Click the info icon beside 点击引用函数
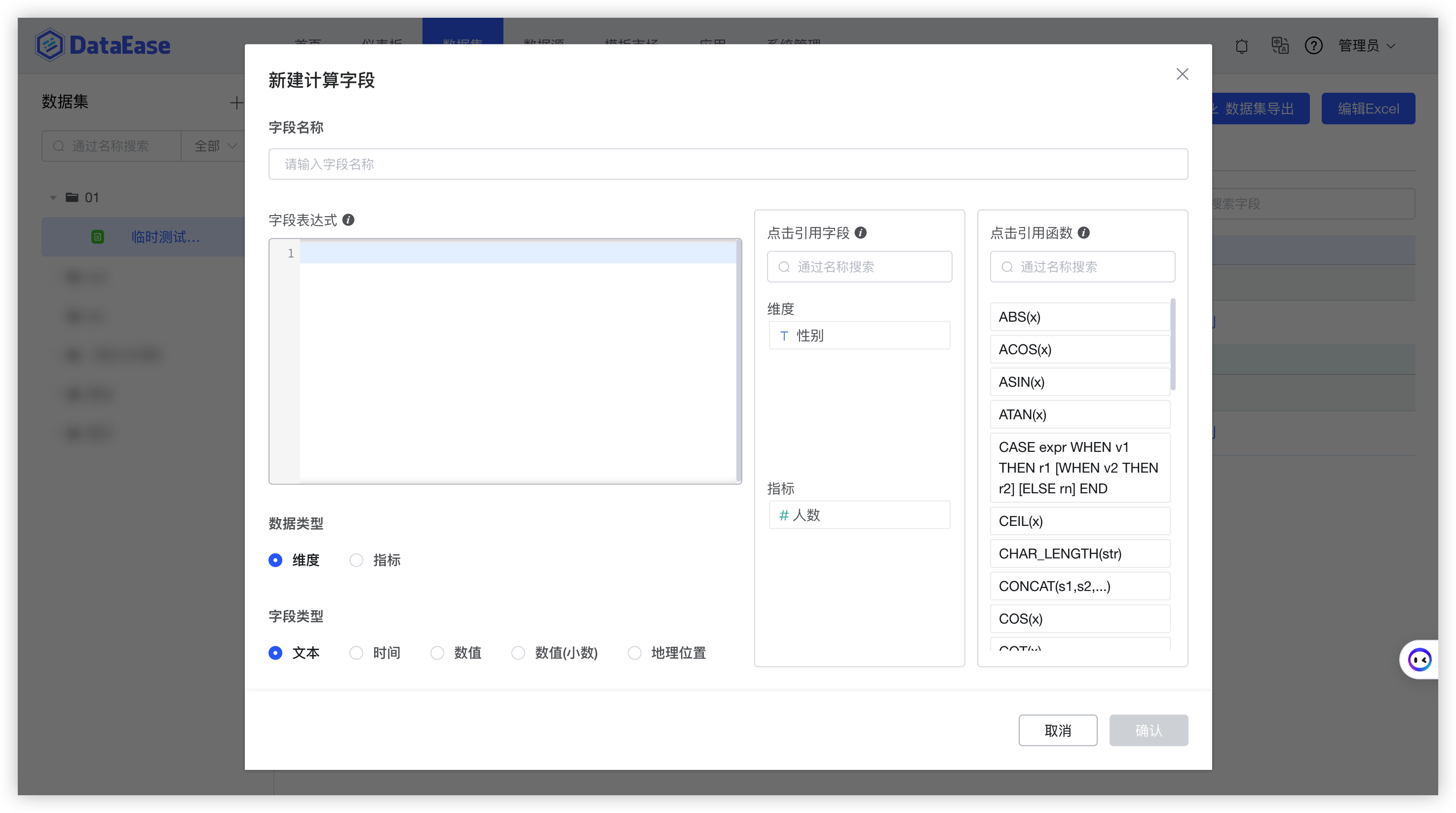Screen dimensions: 1456x813 [1083, 233]
